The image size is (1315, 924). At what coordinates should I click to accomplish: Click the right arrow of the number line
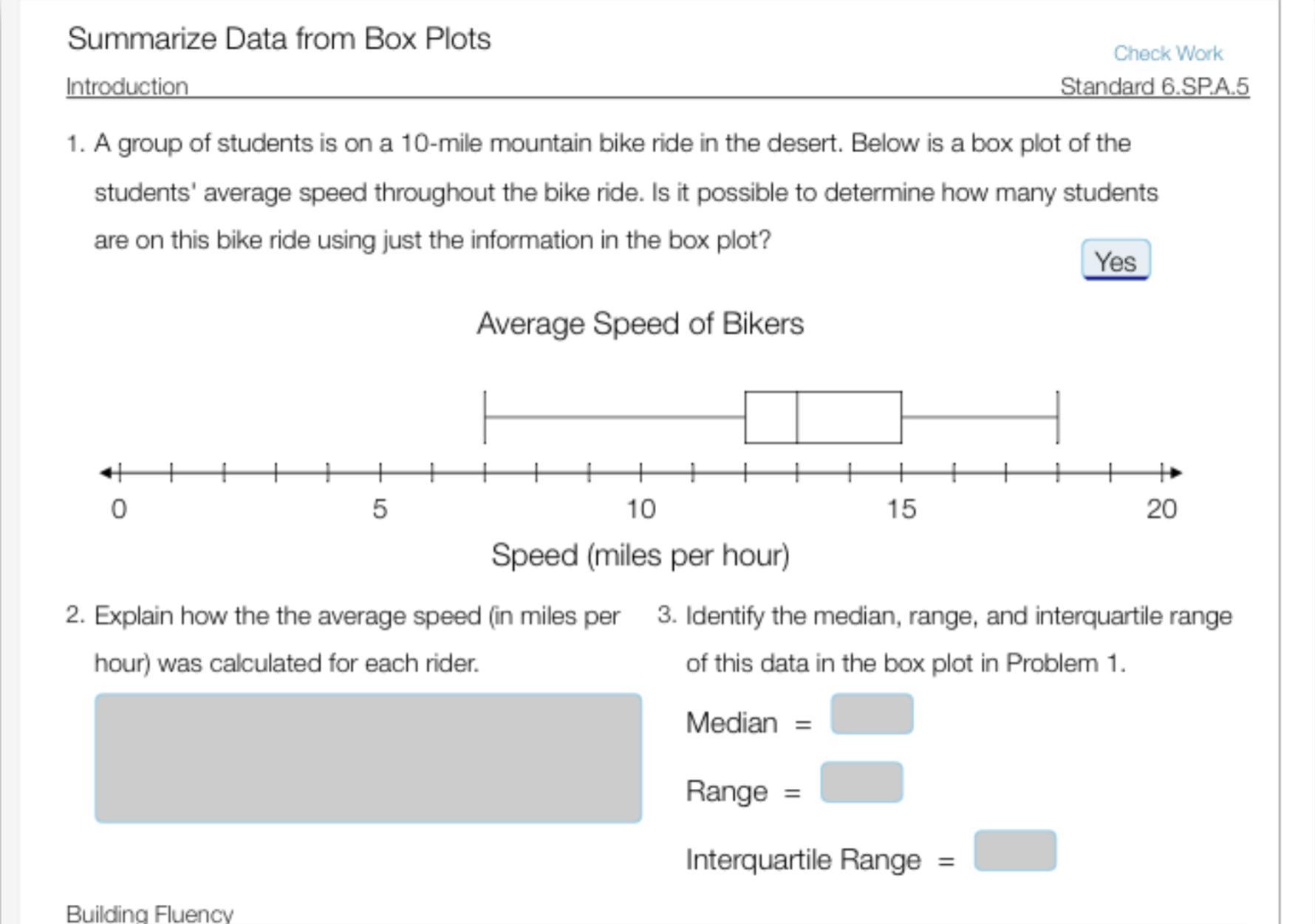[x=1176, y=473]
